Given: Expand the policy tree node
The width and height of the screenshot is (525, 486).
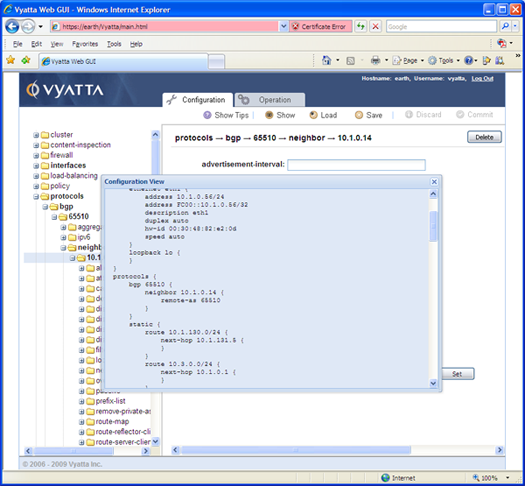Looking at the screenshot, I should click(x=36, y=186).
